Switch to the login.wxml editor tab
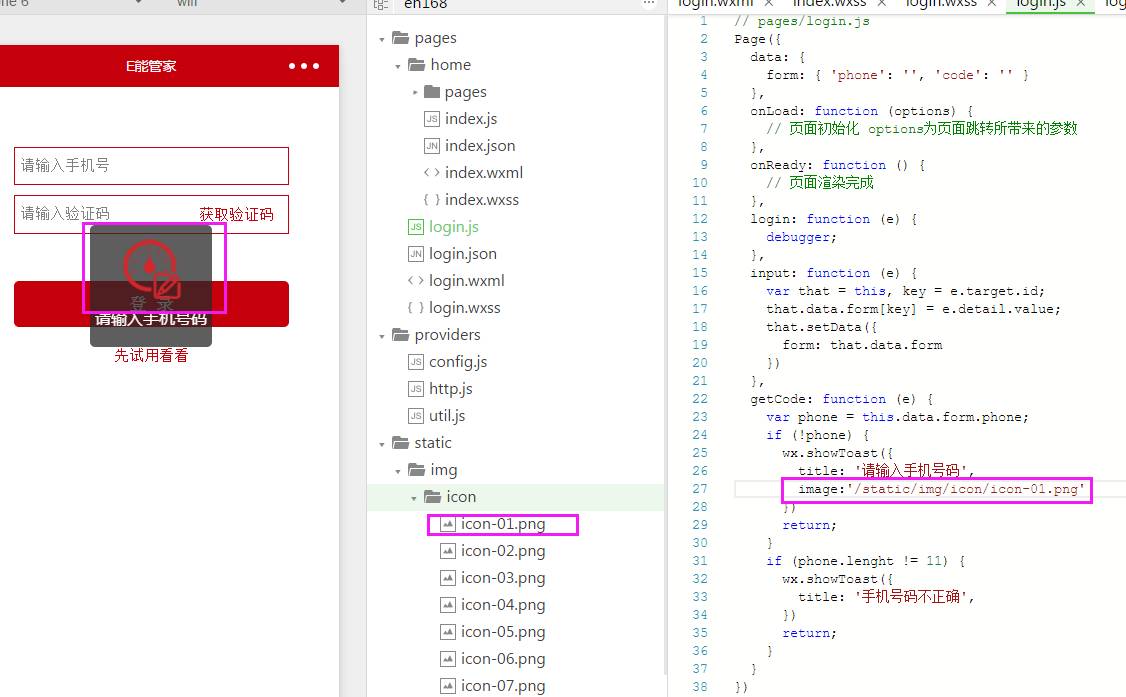 coord(715,4)
